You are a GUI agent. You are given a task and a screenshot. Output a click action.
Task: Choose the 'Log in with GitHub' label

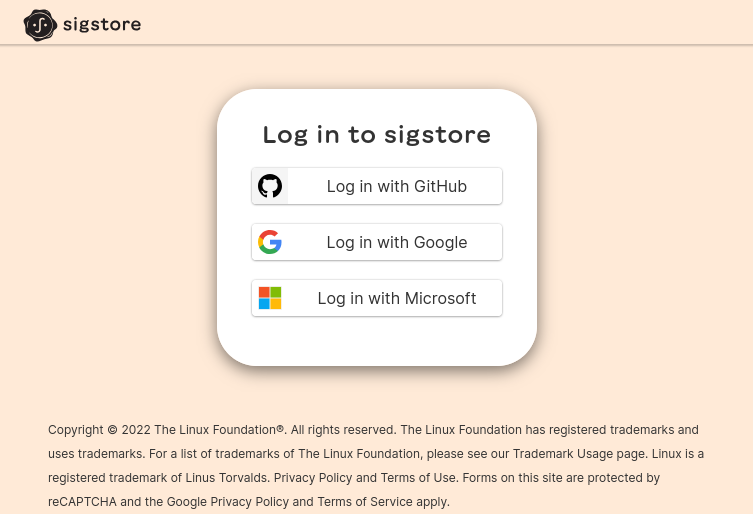(x=397, y=186)
